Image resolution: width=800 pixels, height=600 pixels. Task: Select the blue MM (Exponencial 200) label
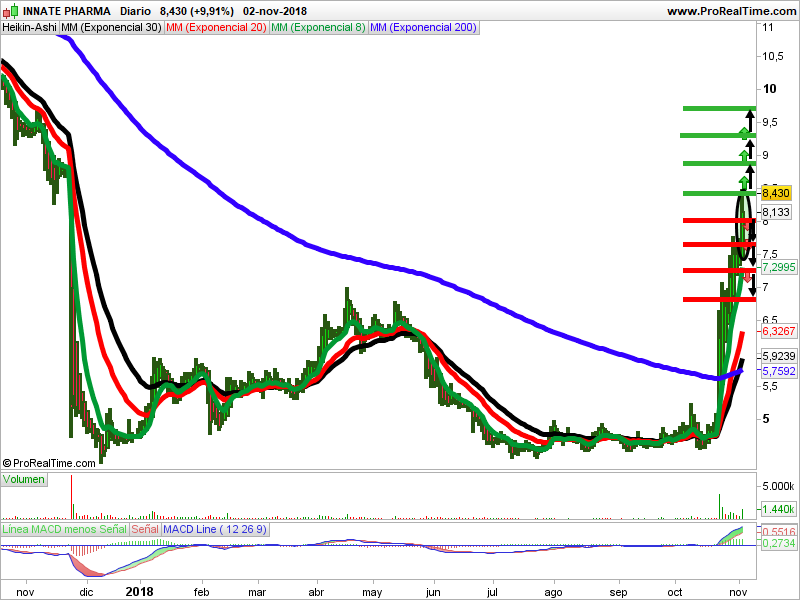point(423,28)
